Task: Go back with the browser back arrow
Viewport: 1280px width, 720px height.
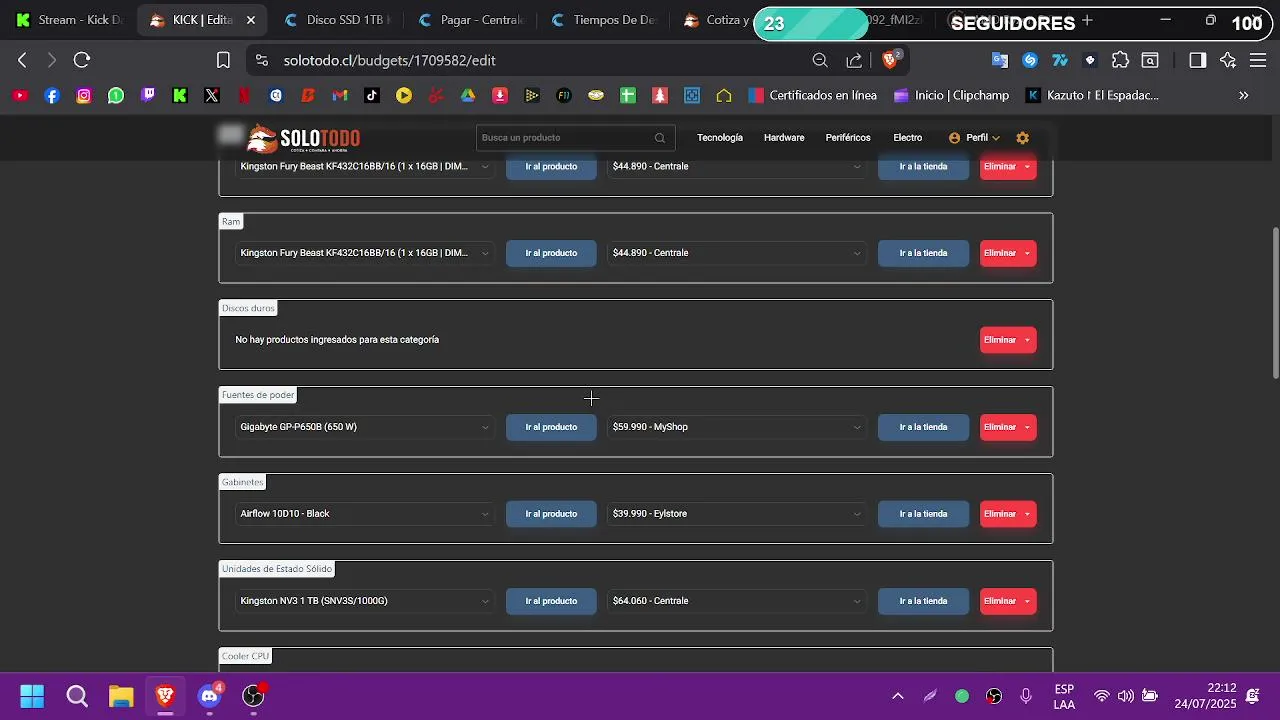Action: pos(22,60)
